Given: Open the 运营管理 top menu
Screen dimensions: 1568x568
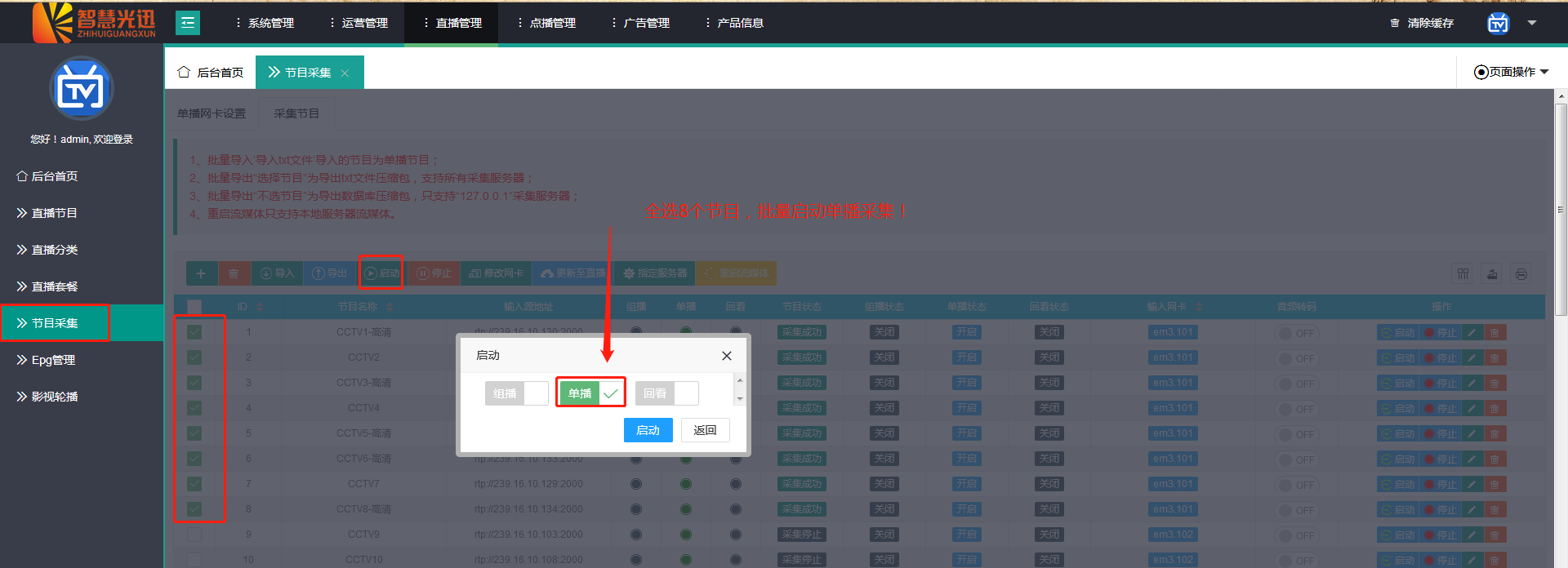Looking at the screenshot, I should [359, 23].
